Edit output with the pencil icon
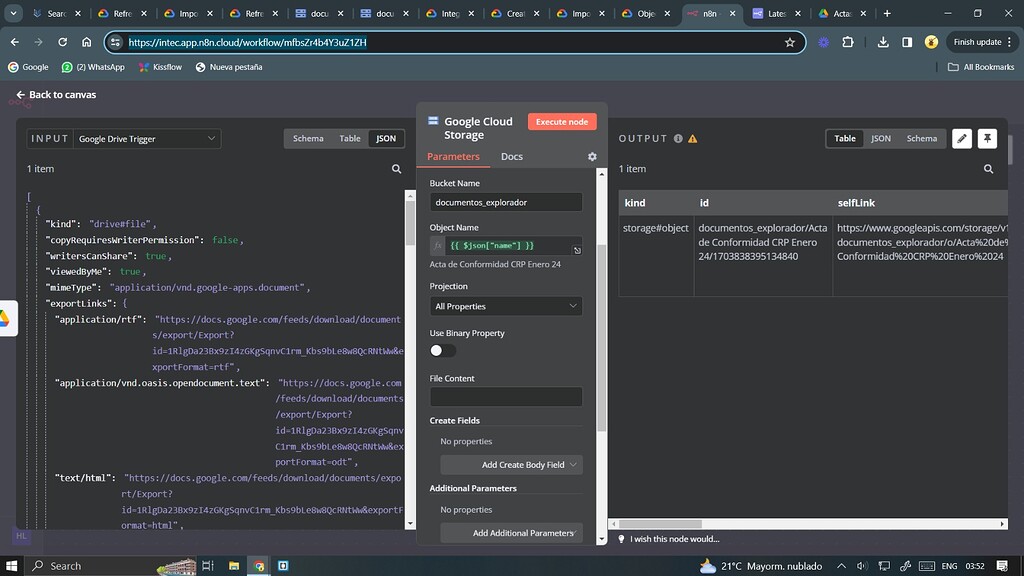This screenshot has width=1024, height=576. (x=962, y=138)
